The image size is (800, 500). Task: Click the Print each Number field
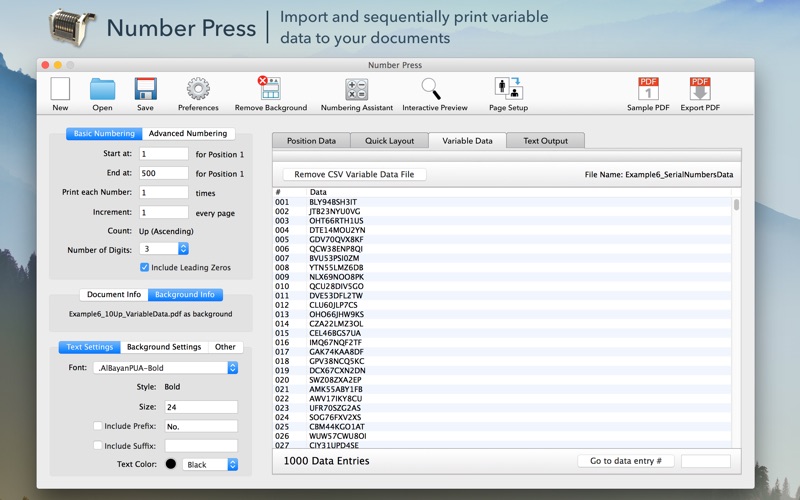[x=164, y=192]
